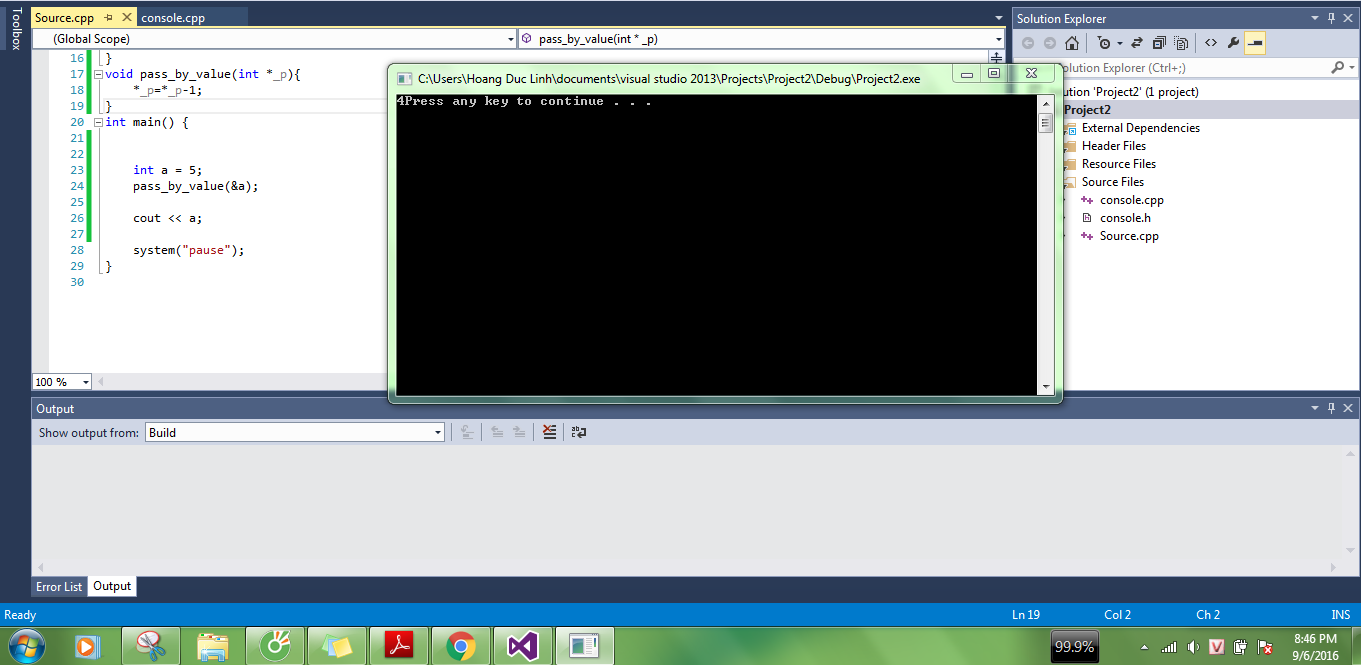Screen dimensions: 1361x665
Task: Switch to the Error List tab
Action: 59,587
